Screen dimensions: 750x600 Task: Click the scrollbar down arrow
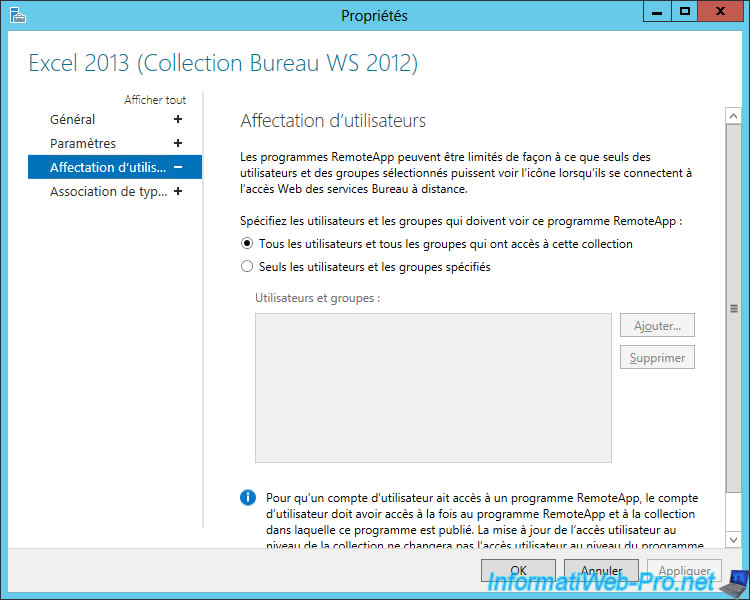tap(733, 539)
